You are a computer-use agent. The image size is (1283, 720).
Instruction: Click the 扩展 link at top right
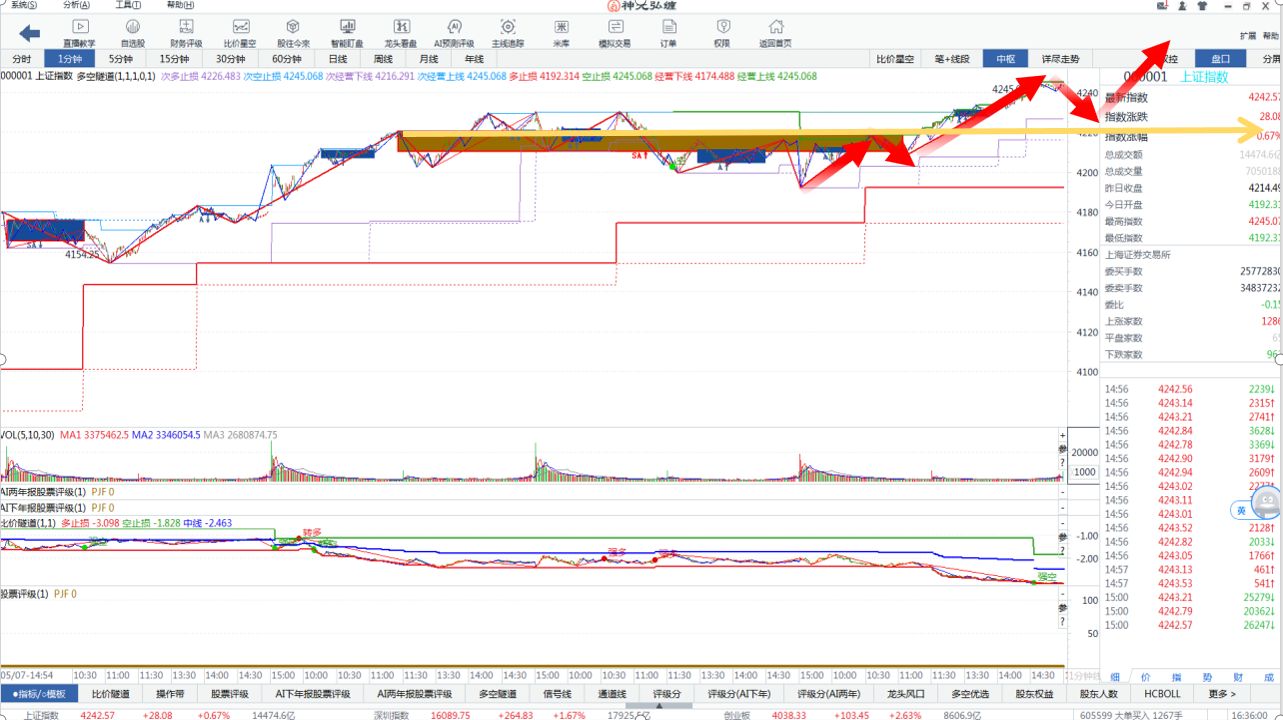click(x=1248, y=35)
